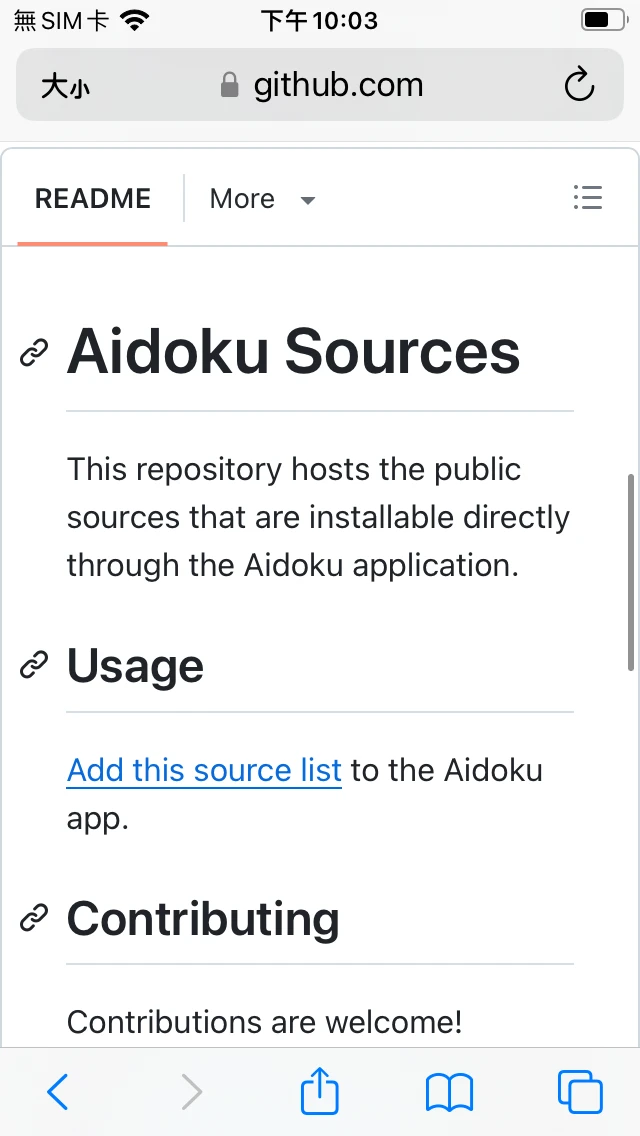Expand the More dropdown menu
640x1136 pixels.
point(262,199)
